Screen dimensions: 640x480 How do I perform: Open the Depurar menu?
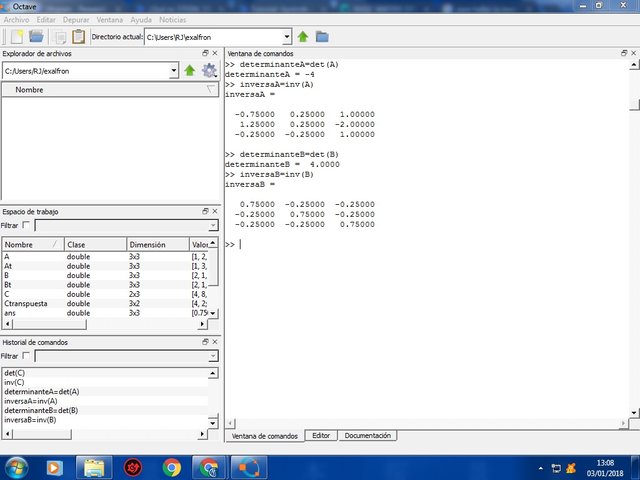tap(76, 20)
